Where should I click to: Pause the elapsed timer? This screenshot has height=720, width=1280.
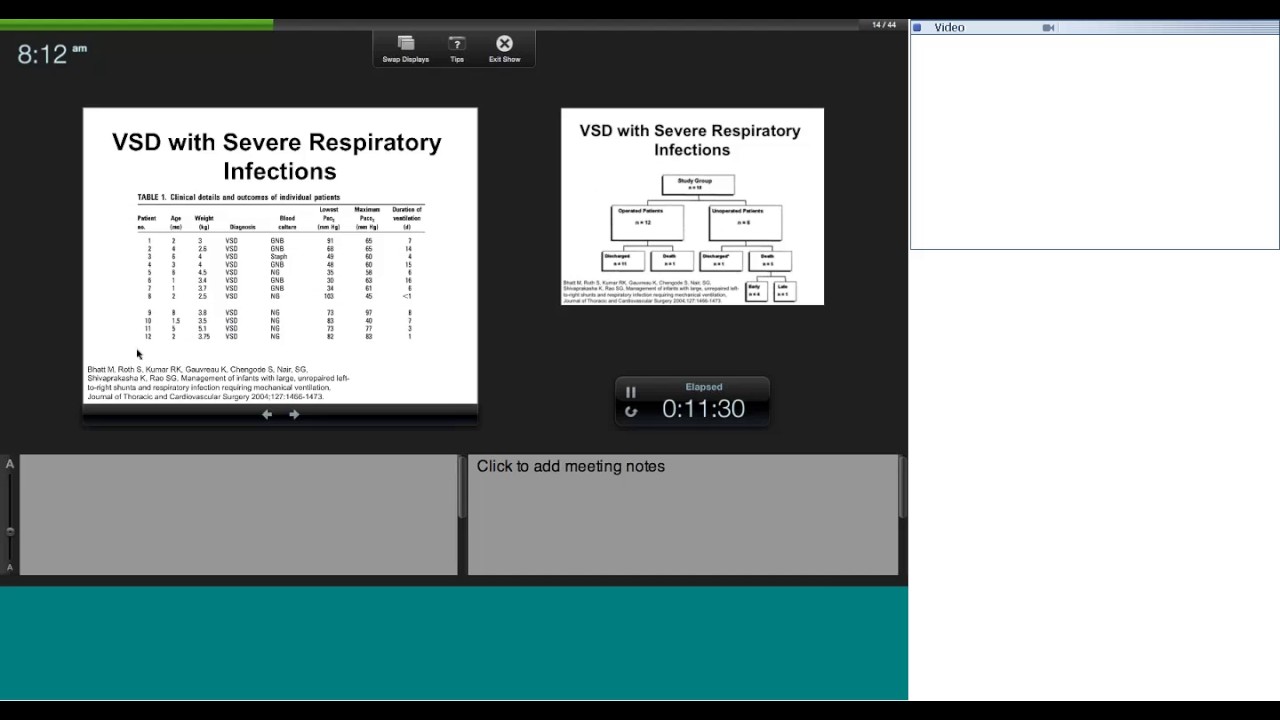click(630, 392)
